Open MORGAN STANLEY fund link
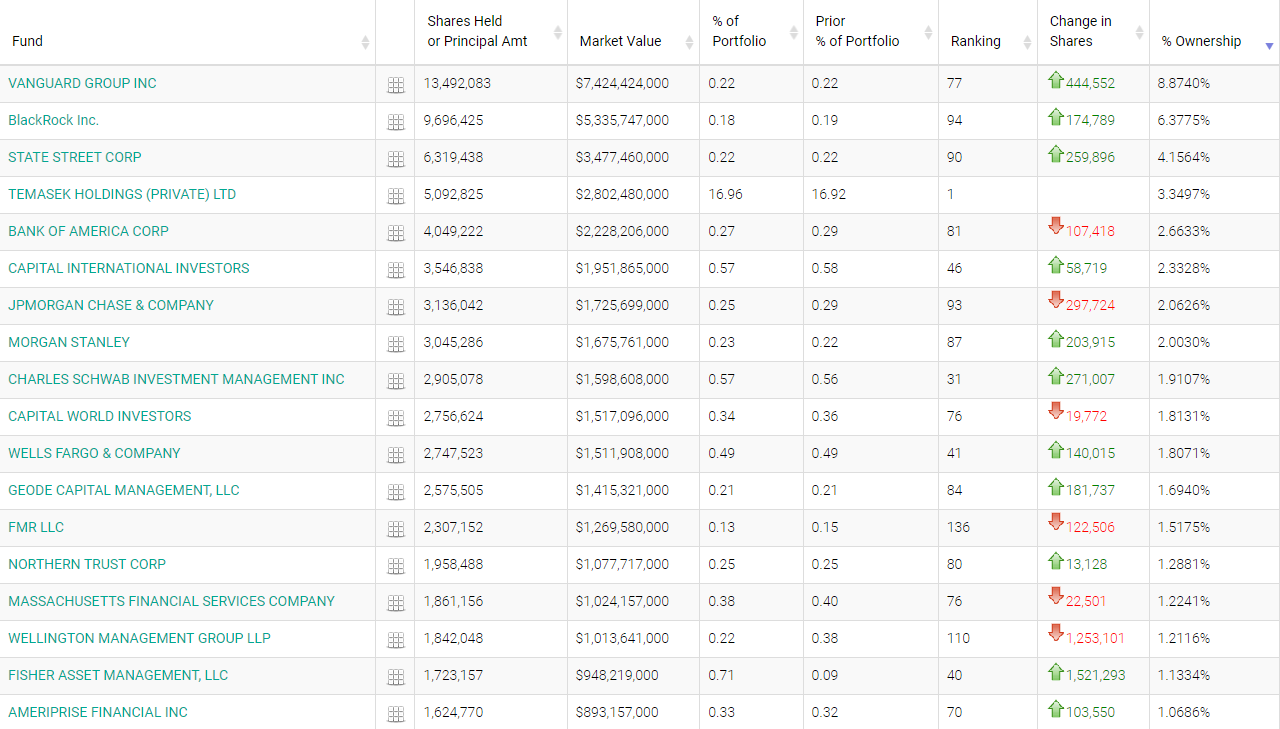Screen dimensions: 1280x729 (69, 342)
